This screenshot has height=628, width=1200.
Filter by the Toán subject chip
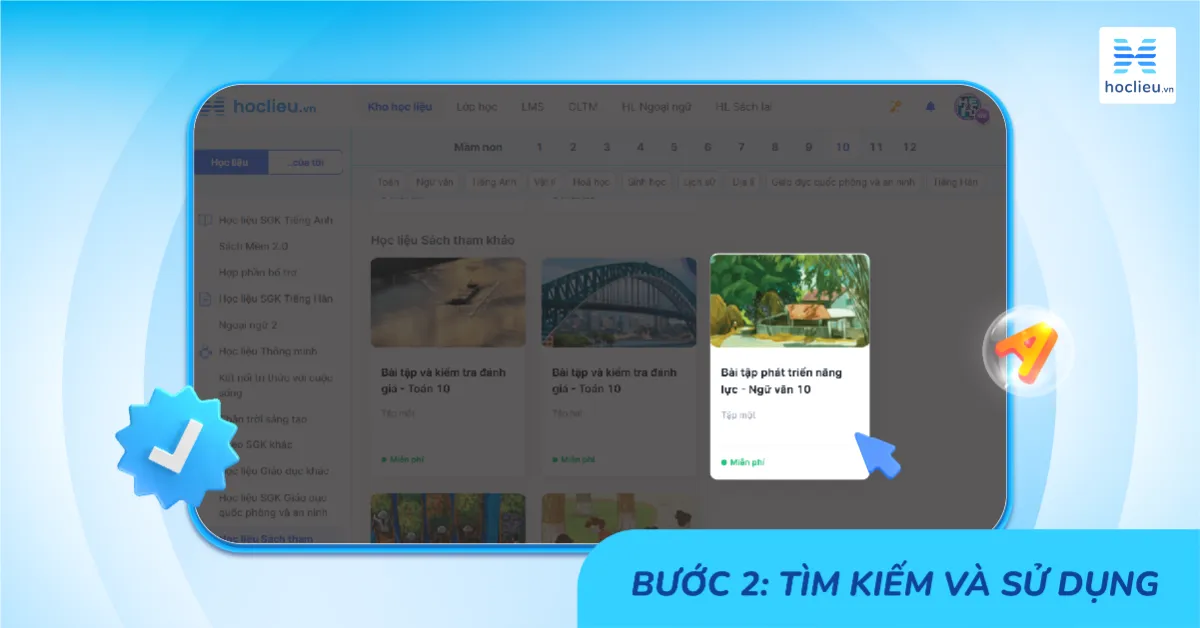(389, 183)
